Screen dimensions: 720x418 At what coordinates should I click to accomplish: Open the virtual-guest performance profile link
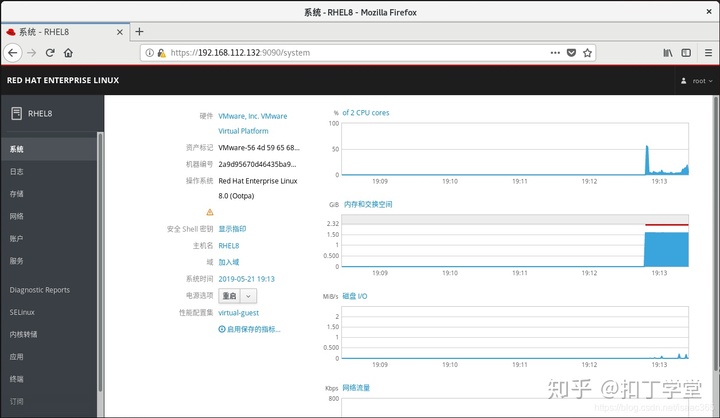pos(238,313)
